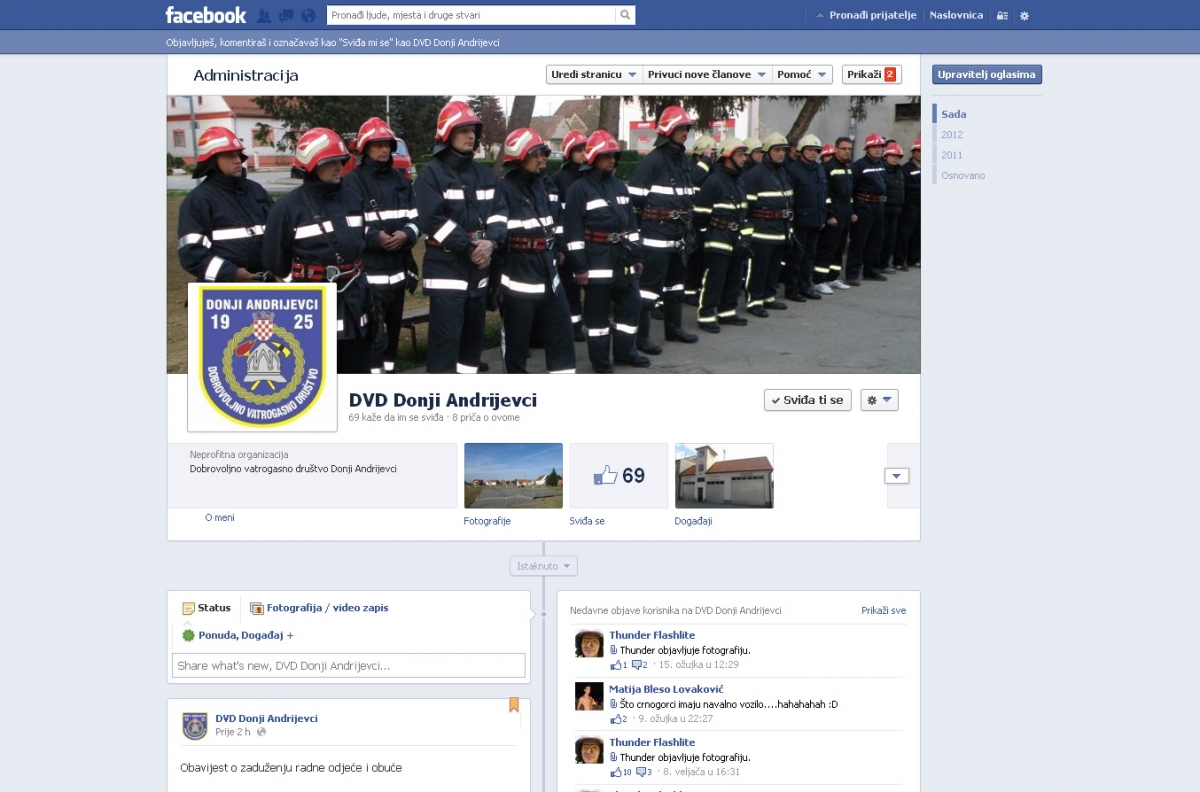Click the orange bookmark on pinned post
Viewport: 1200px width, 792px height.
[x=514, y=705]
